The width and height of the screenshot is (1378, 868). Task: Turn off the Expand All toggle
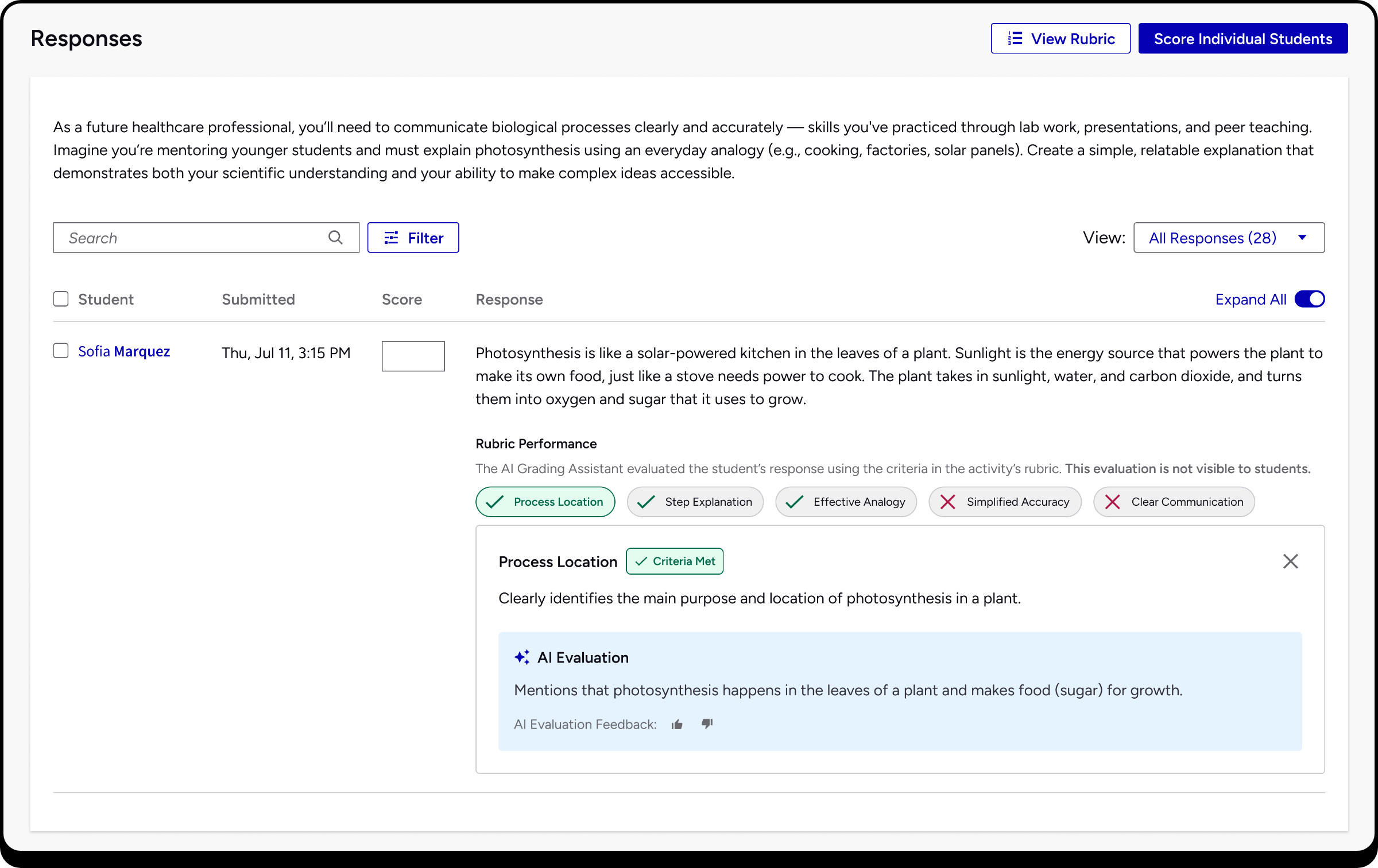click(1309, 299)
